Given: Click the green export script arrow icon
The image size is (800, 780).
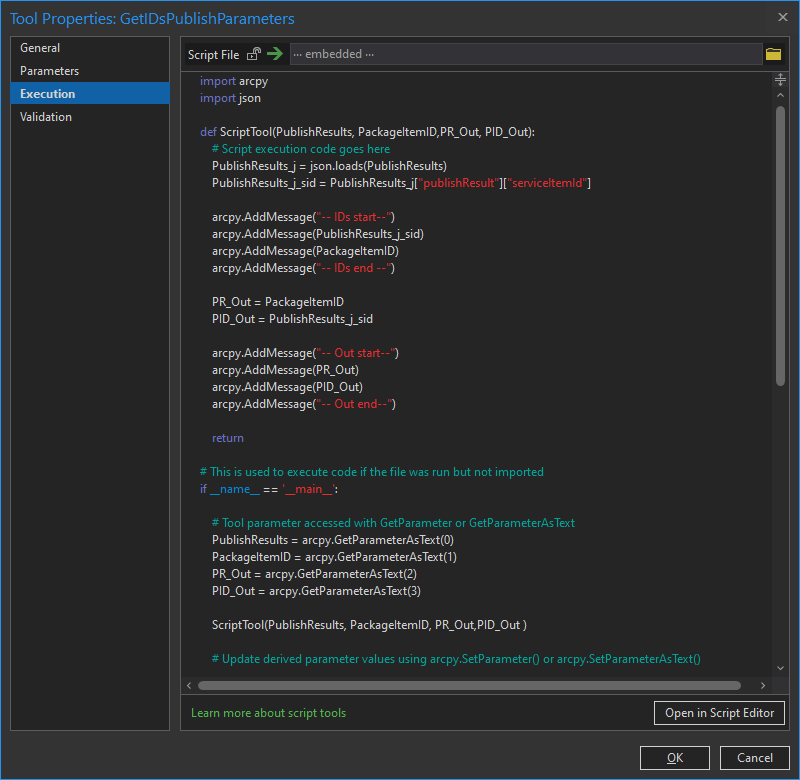Looking at the screenshot, I should pos(275,54).
